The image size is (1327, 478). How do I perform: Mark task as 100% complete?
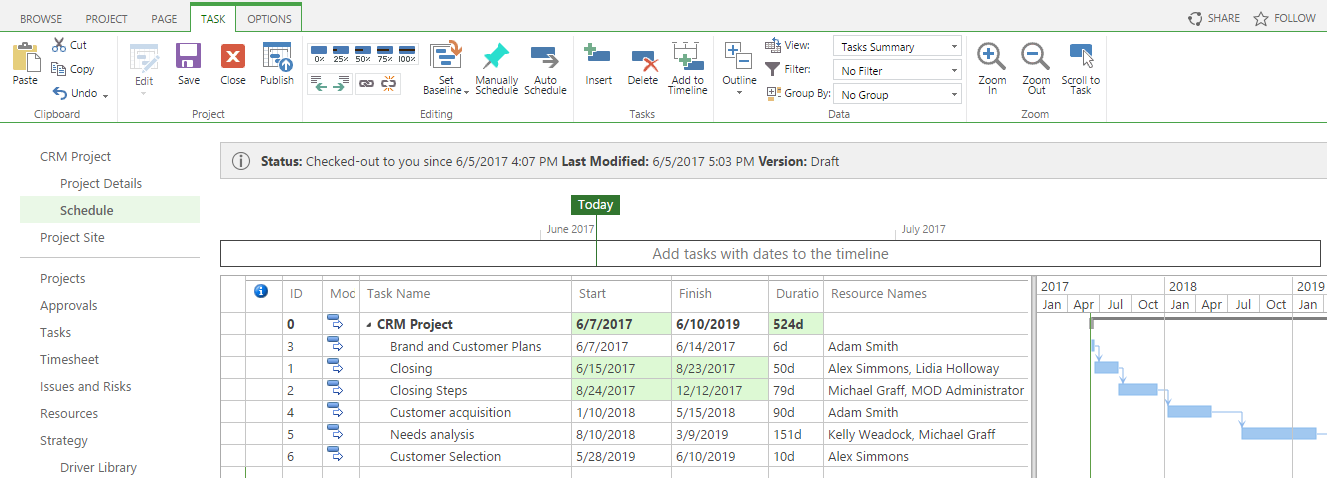pyautogui.click(x=407, y=53)
